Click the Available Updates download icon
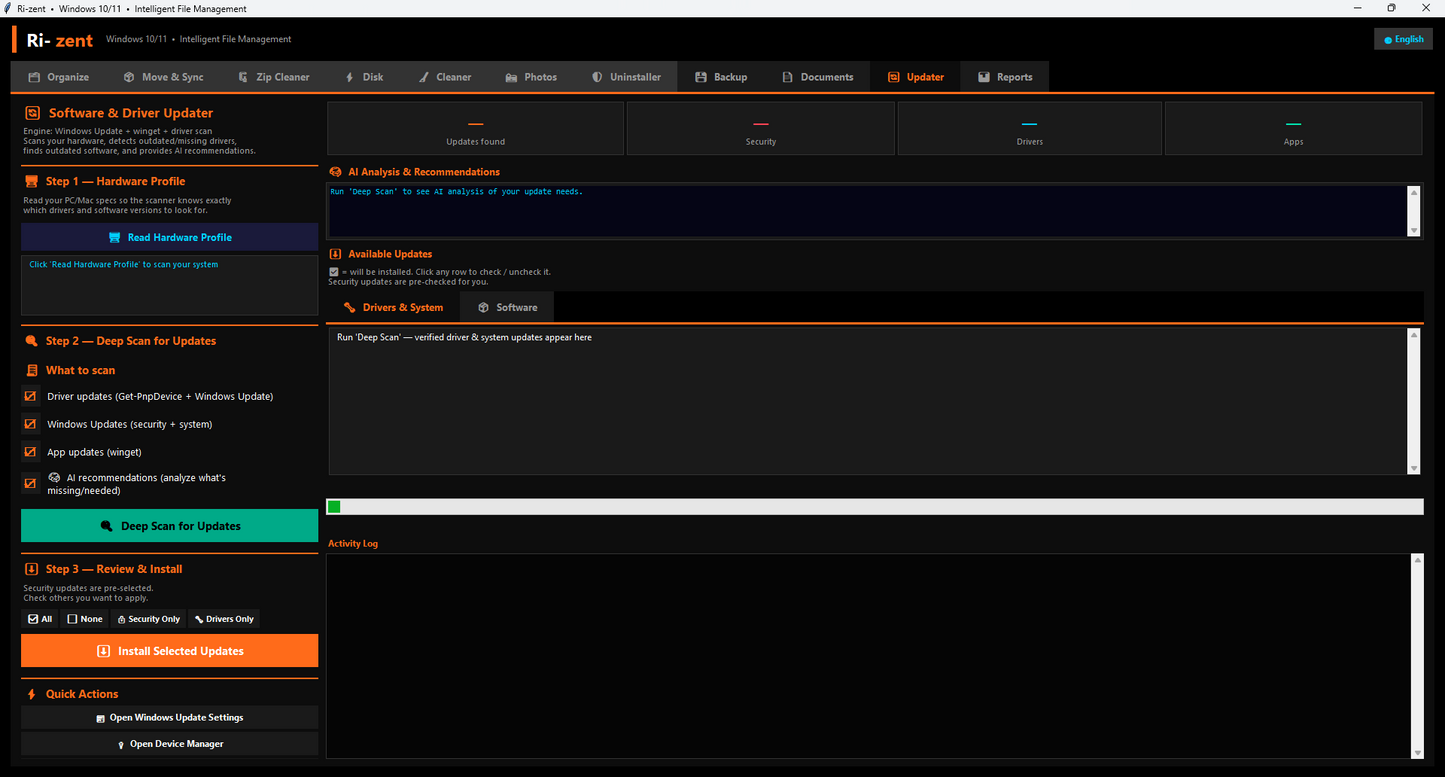The height and width of the screenshot is (777, 1445). [335, 254]
